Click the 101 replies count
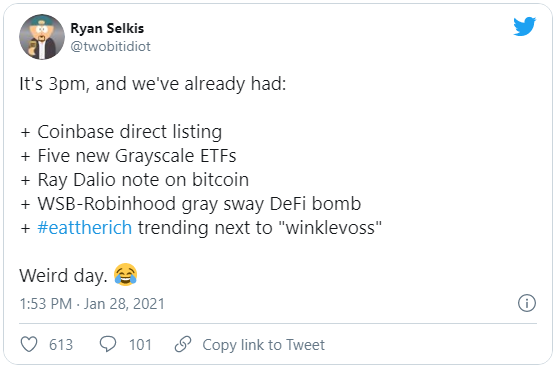This screenshot has height=368, width=556. (140, 345)
